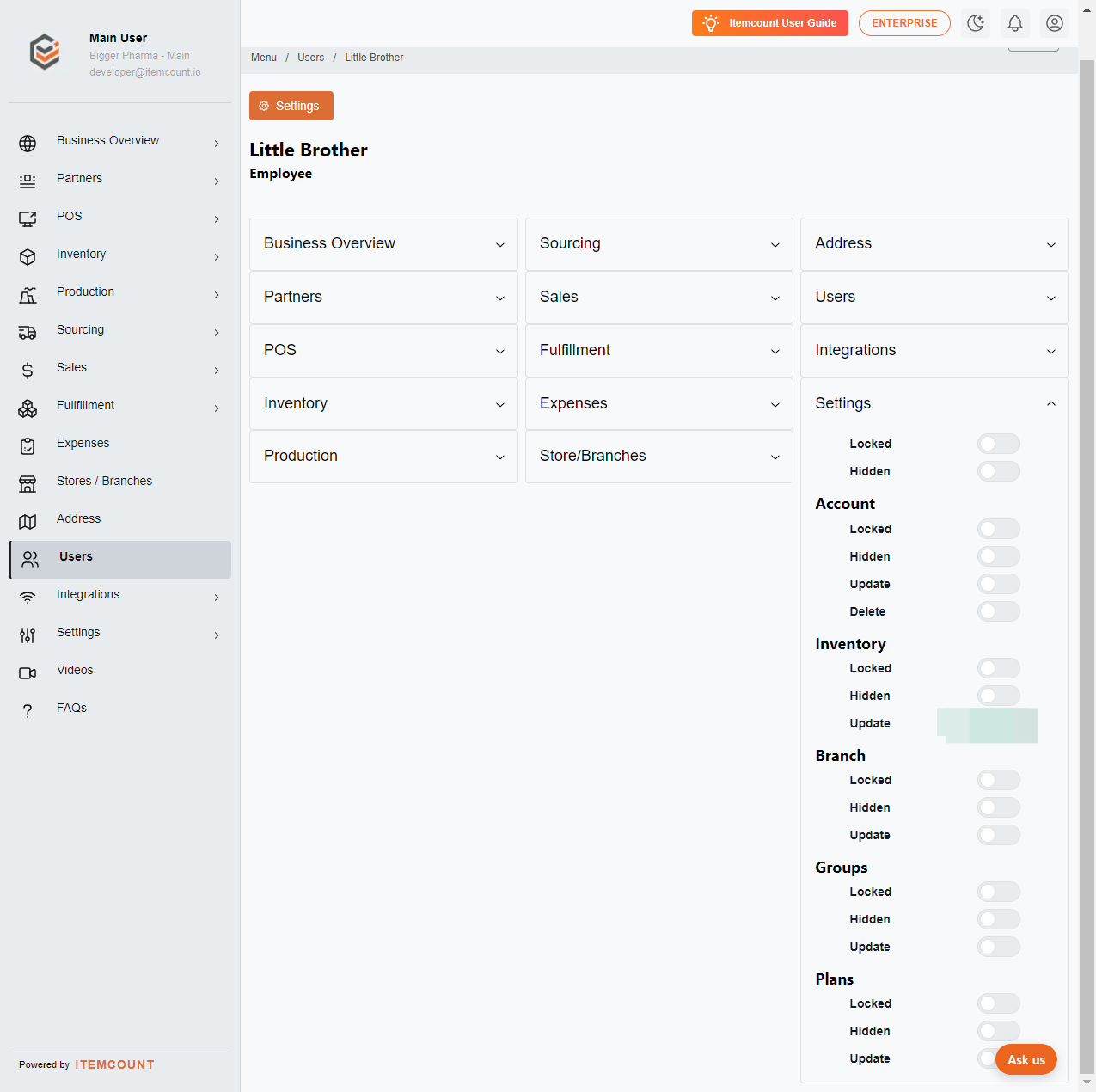Click the Integrations wifi icon

coord(28,598)
